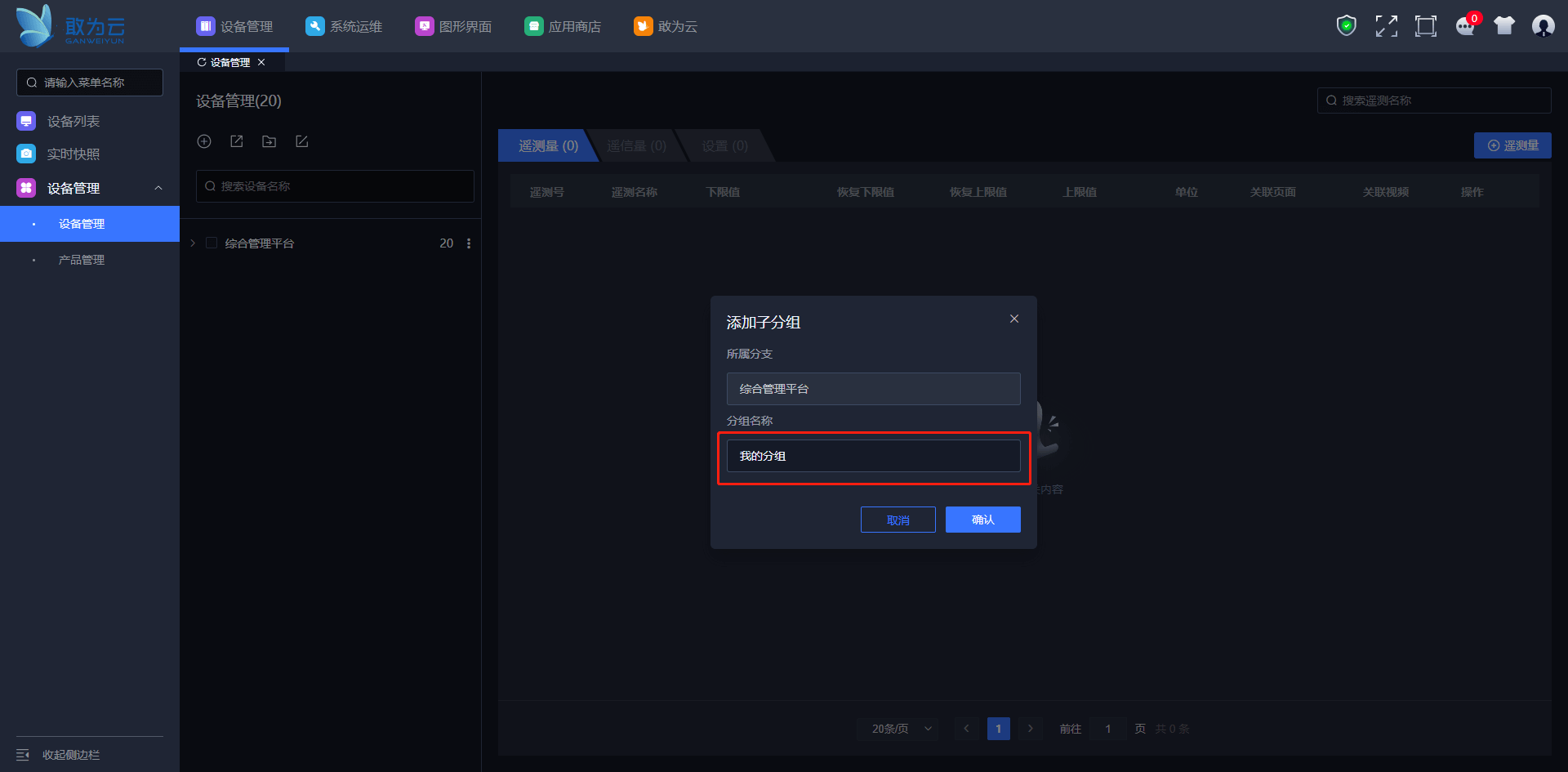Close the 添加子分组 dialog
1568x772 pixels.
click(x=1014, y=319)
